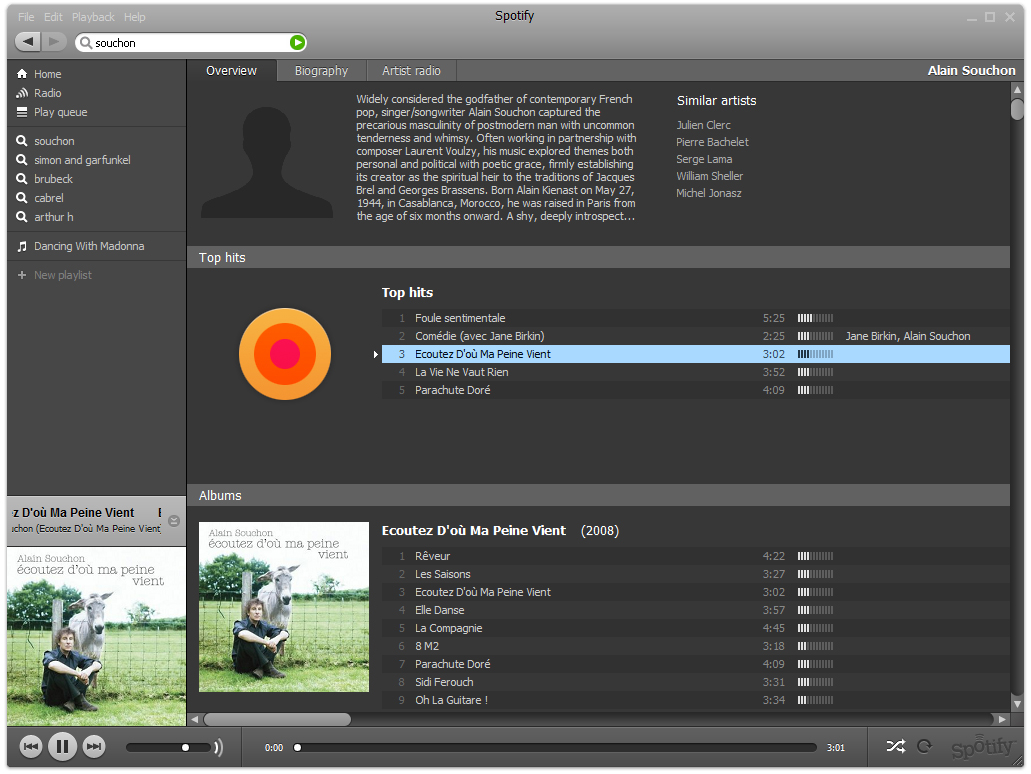Click the track progress seek bar
This screenshot has width=1031, height=774.
click(x=556, y=748)
